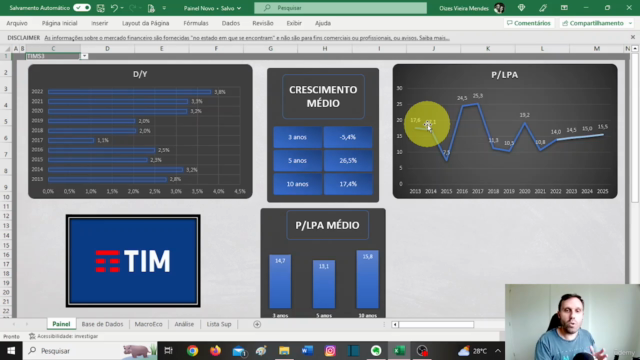
Task: Click the Compartilhamento share button
Action: click(x=593, y=23)
